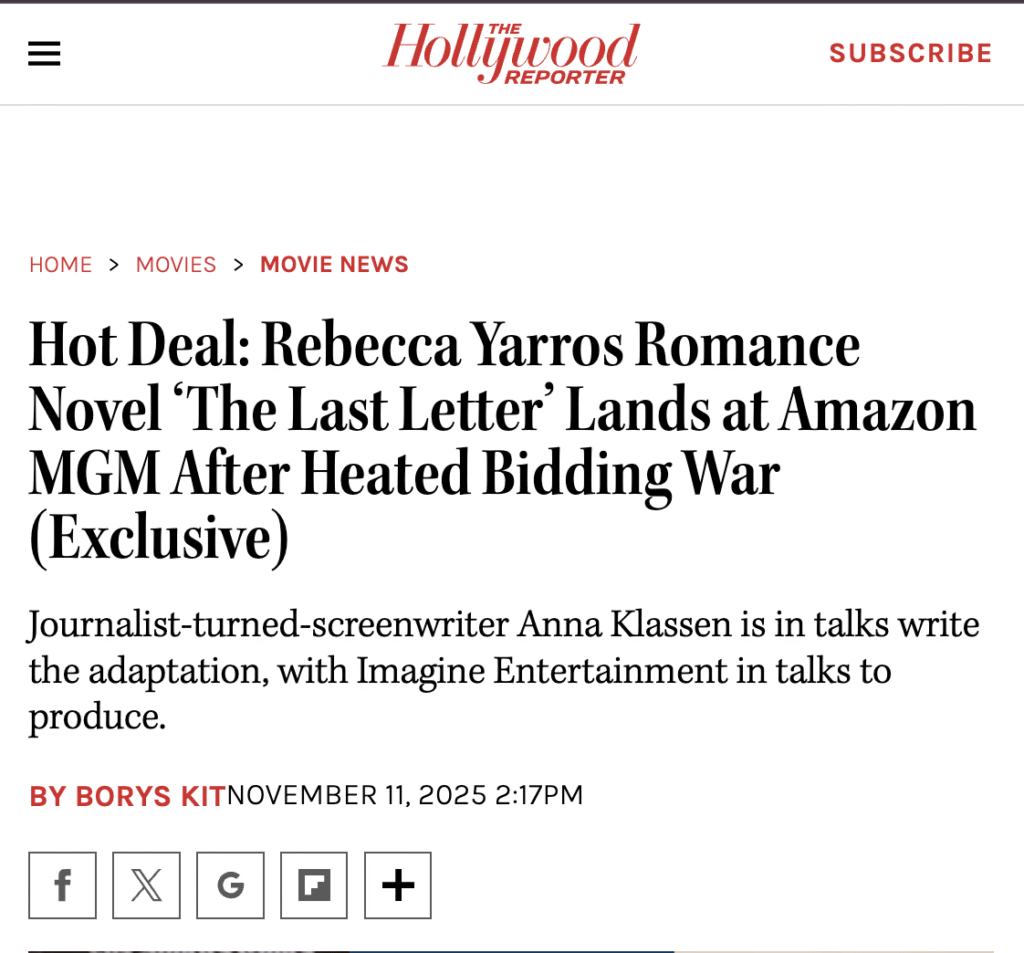
Task: Click the article image below share buttons
Action: [x=510, y=950]
